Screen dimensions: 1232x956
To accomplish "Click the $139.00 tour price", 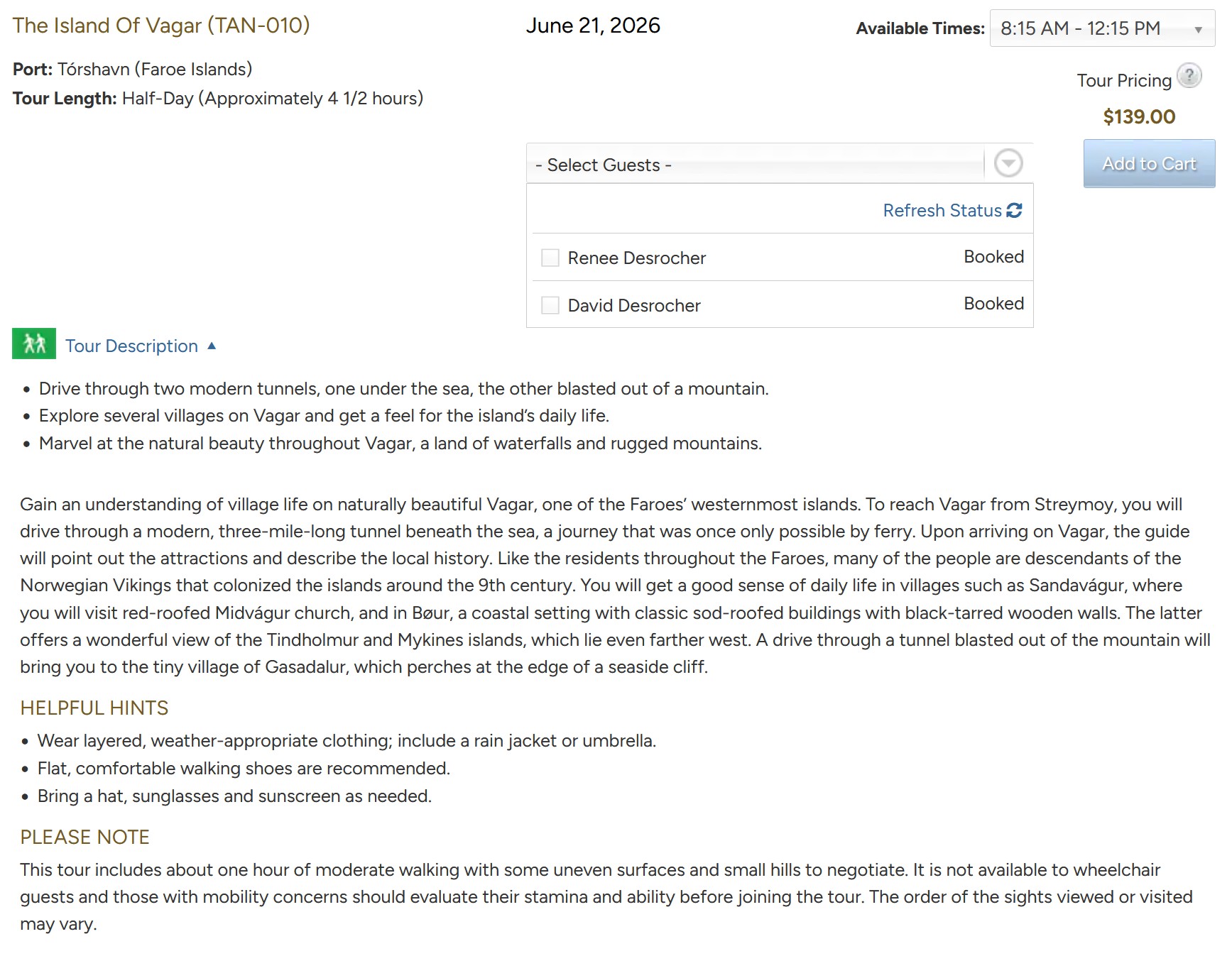I will [x=1139, y=117].
